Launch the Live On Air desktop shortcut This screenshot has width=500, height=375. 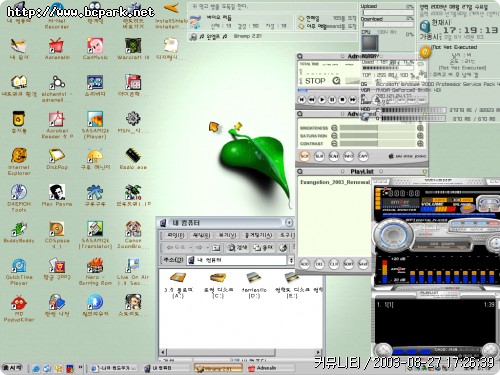[133, 272]
